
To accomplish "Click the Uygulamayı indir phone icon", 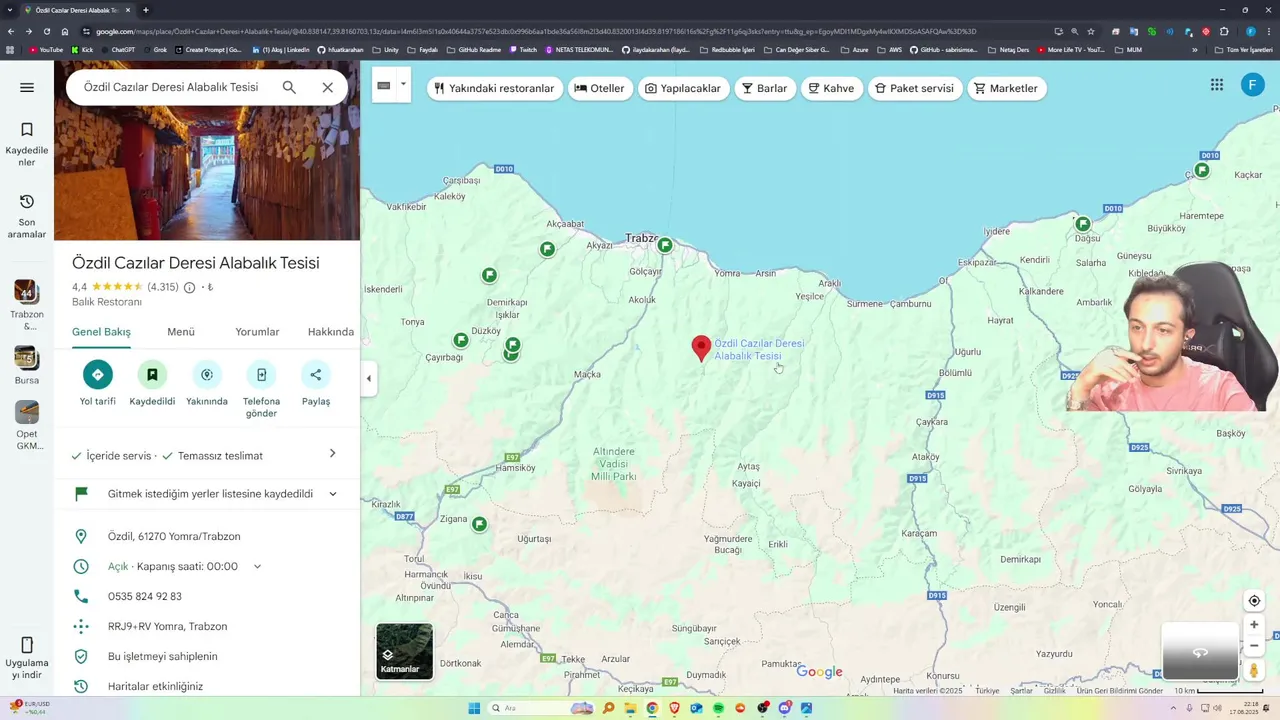I will click(x=27, y=645).
